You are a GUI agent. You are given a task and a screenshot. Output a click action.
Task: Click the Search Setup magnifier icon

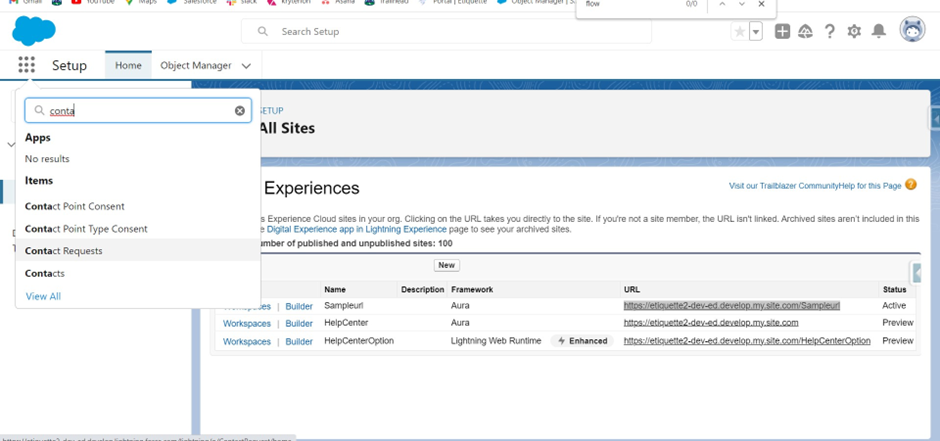point(263,31)
